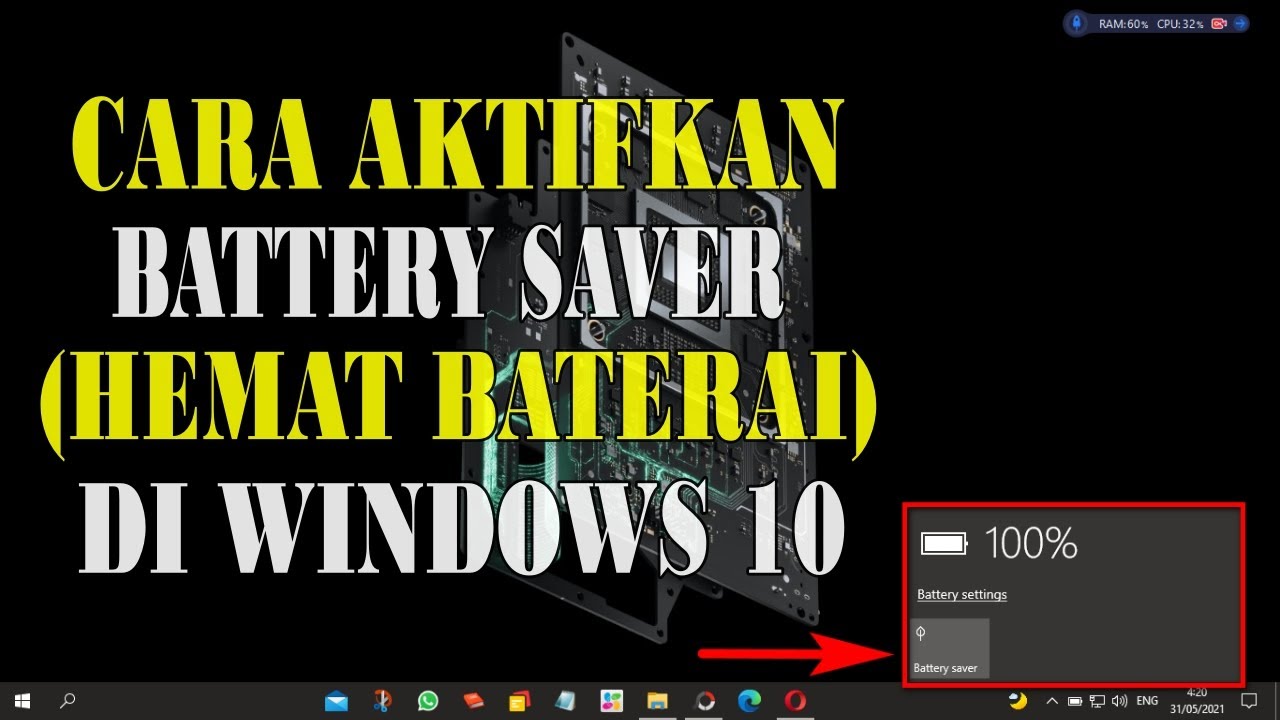
Task: Open taskbar search magnifier
Action: 68,701
